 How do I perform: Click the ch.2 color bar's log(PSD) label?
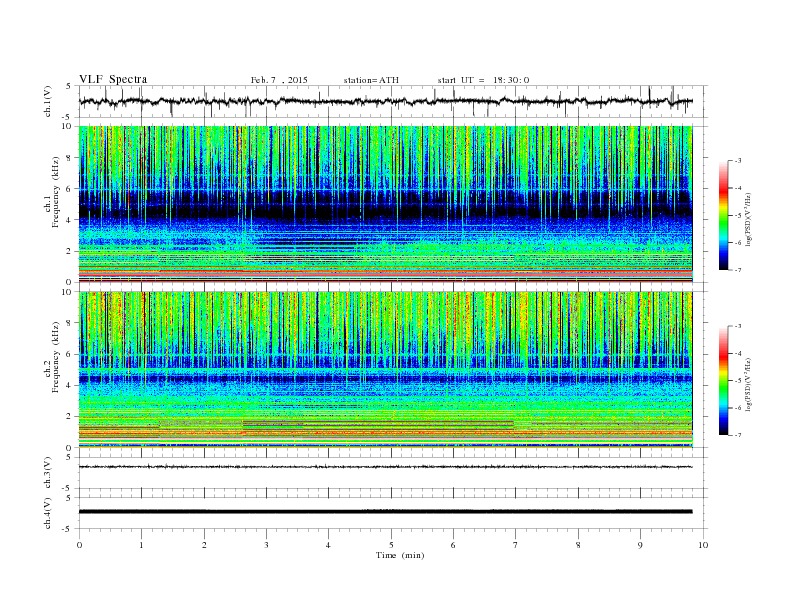[x=749, y=384]
